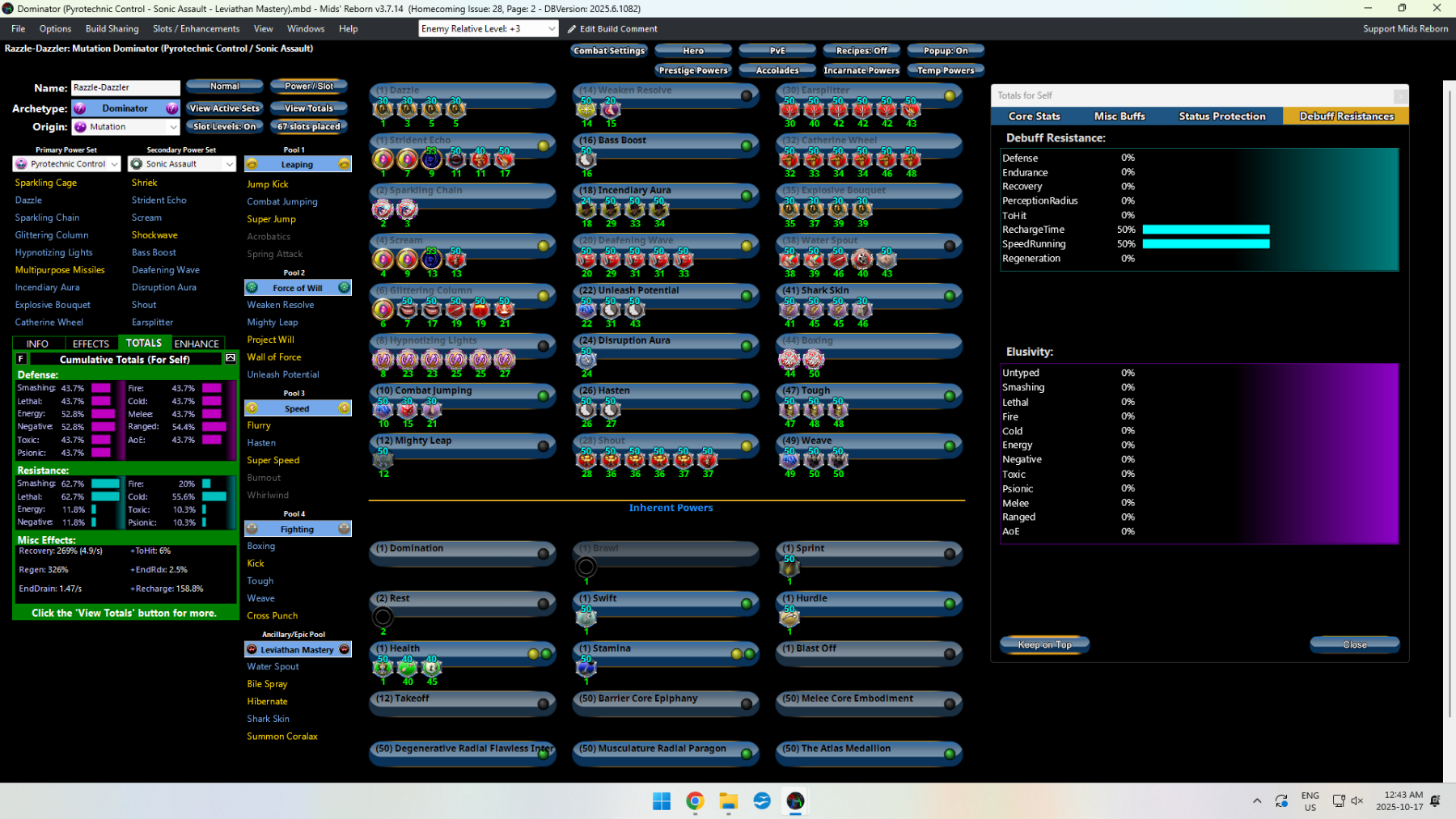Viewport: 1456px width, 819px height.
Task: Click the first enhancement slot under Health
Action: click(x=383, y=667)
